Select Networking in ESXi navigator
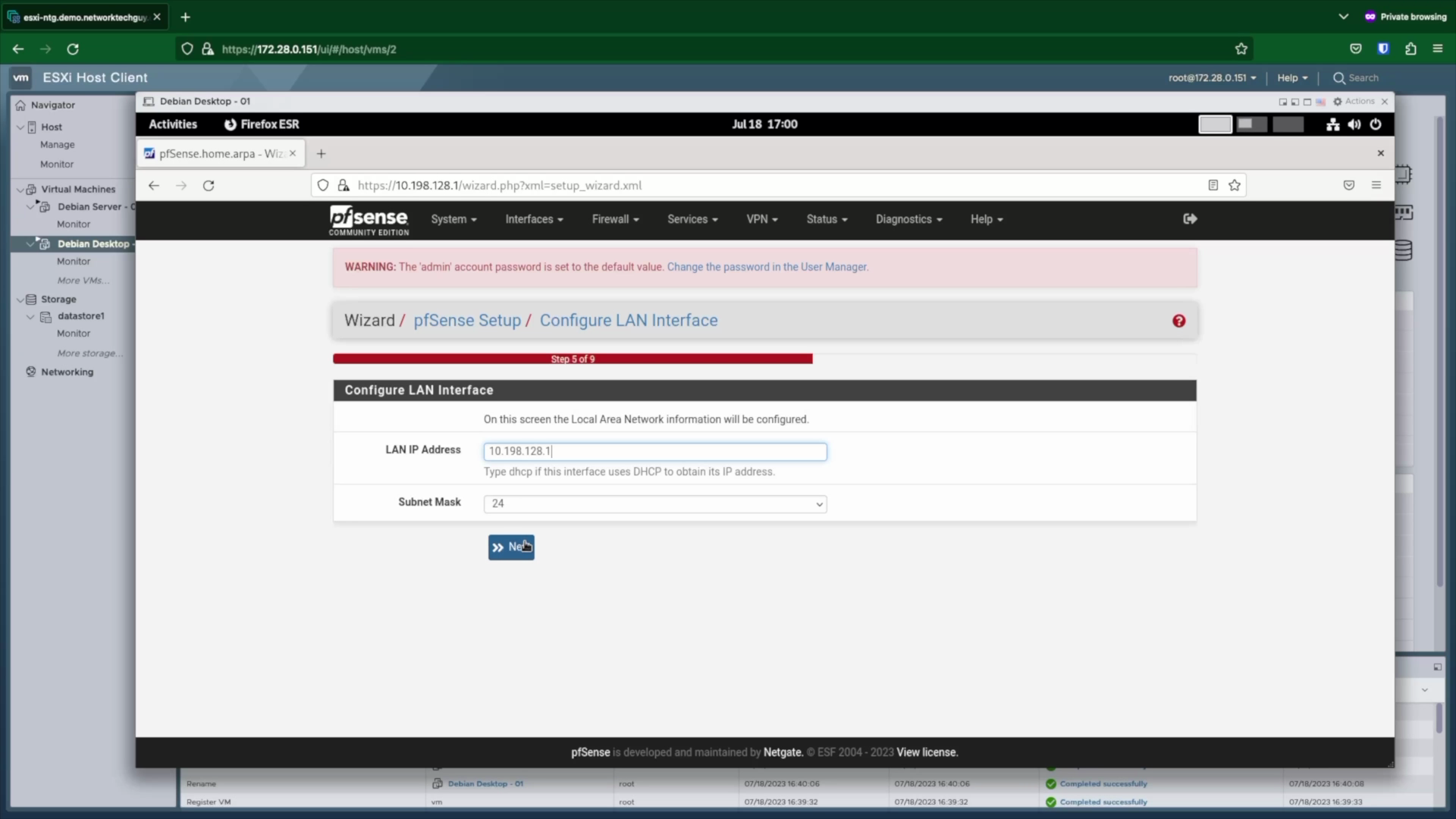This screenshot has width=1456, height=819. (x=67, y=372)
